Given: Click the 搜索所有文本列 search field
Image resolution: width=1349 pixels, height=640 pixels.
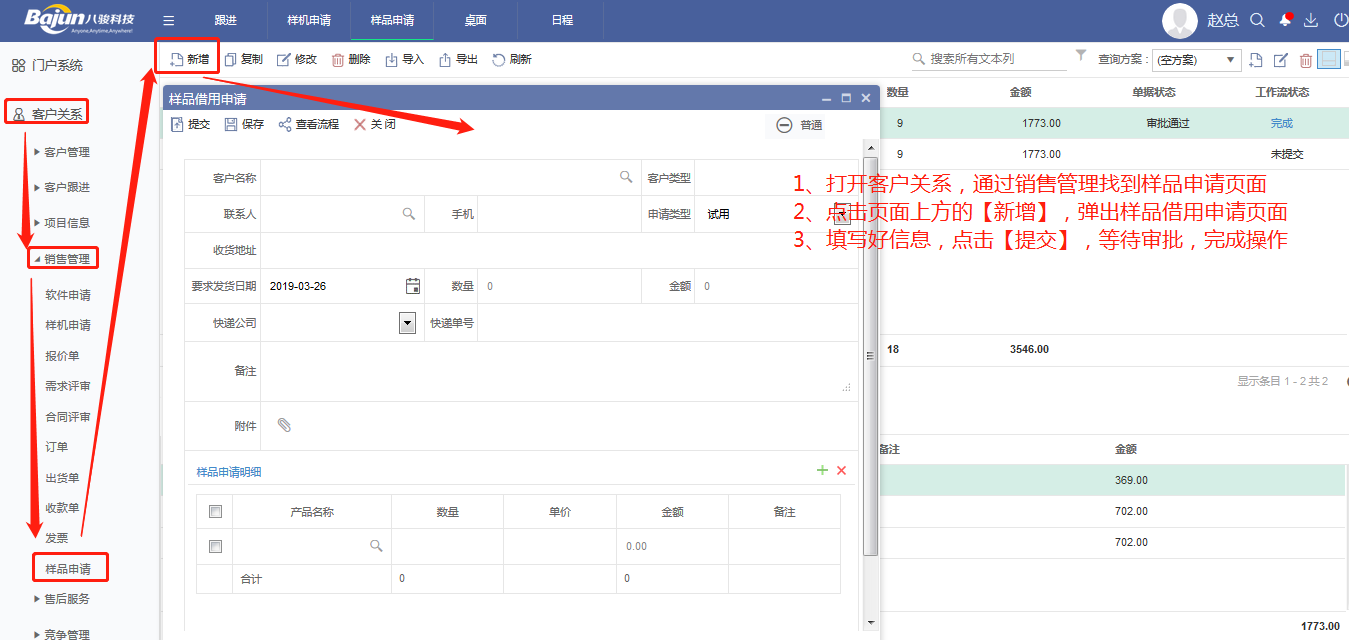Looking at the screenshot, I should pos(995,59).
